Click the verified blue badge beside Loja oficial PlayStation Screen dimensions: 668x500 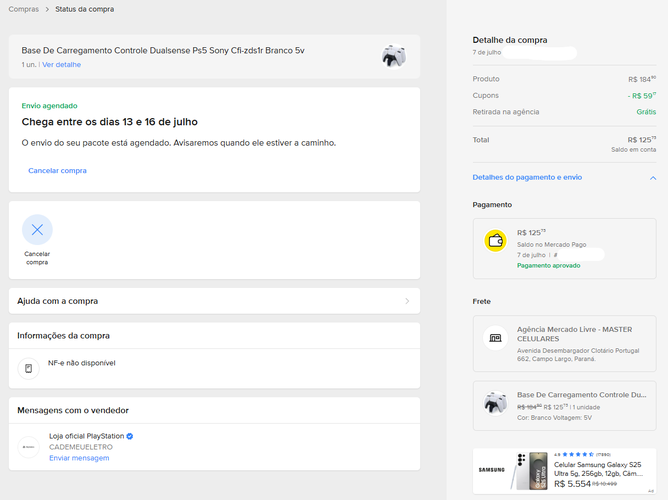(130, 436)
